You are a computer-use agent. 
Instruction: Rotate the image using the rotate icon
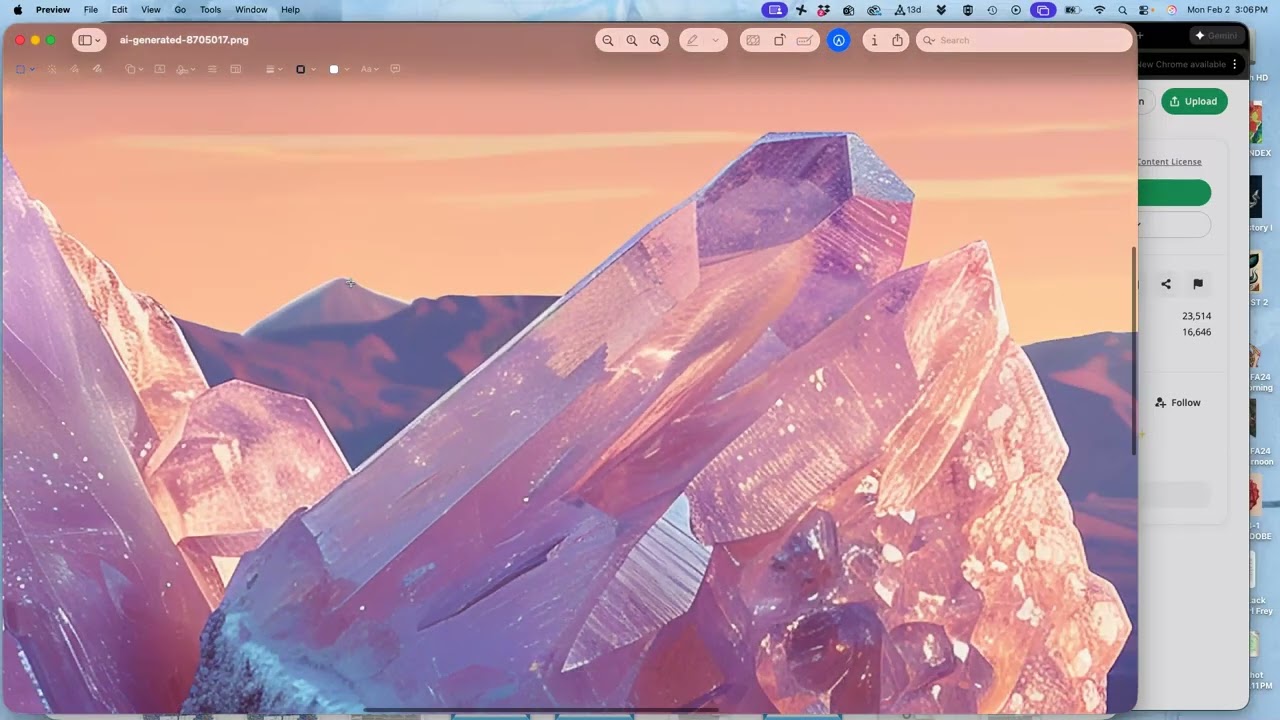coord(779,40)
